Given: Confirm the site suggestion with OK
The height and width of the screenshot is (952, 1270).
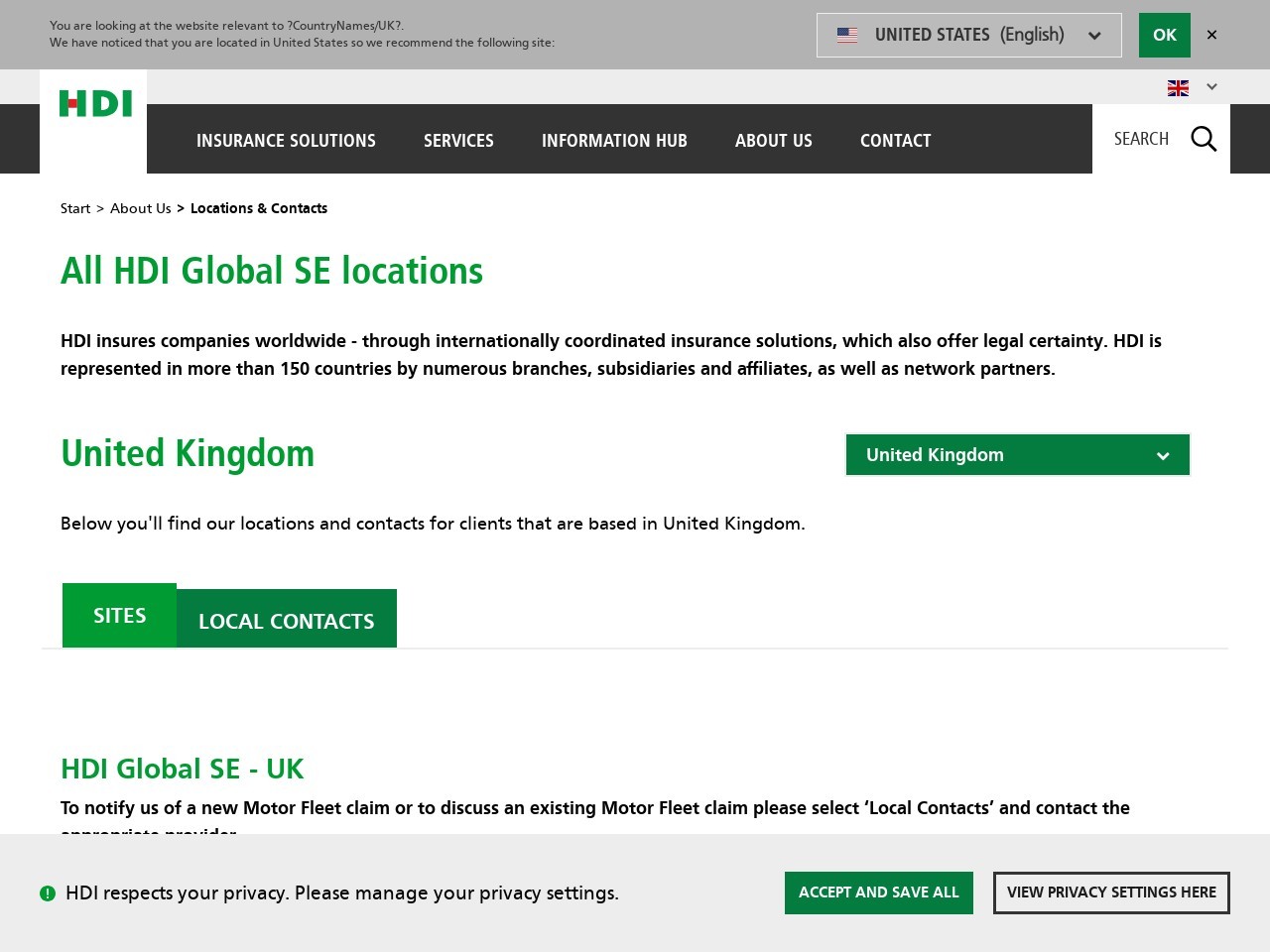Looking at the screenshot, I should [1165, 35].
